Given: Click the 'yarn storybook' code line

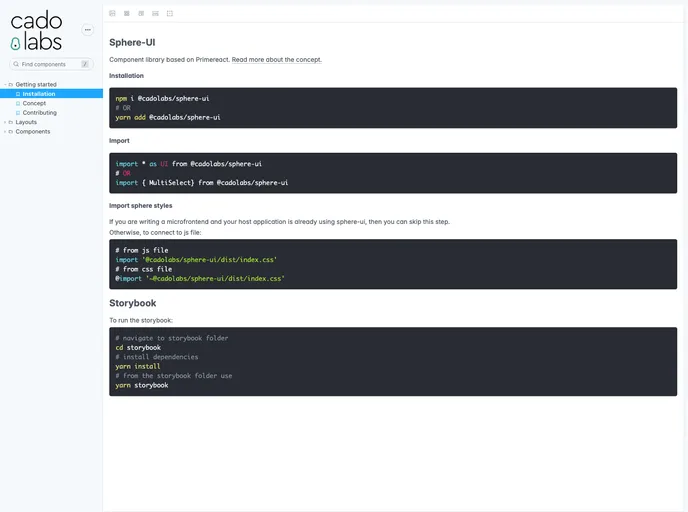Looking at the screenshot, I should coord(142,385).
